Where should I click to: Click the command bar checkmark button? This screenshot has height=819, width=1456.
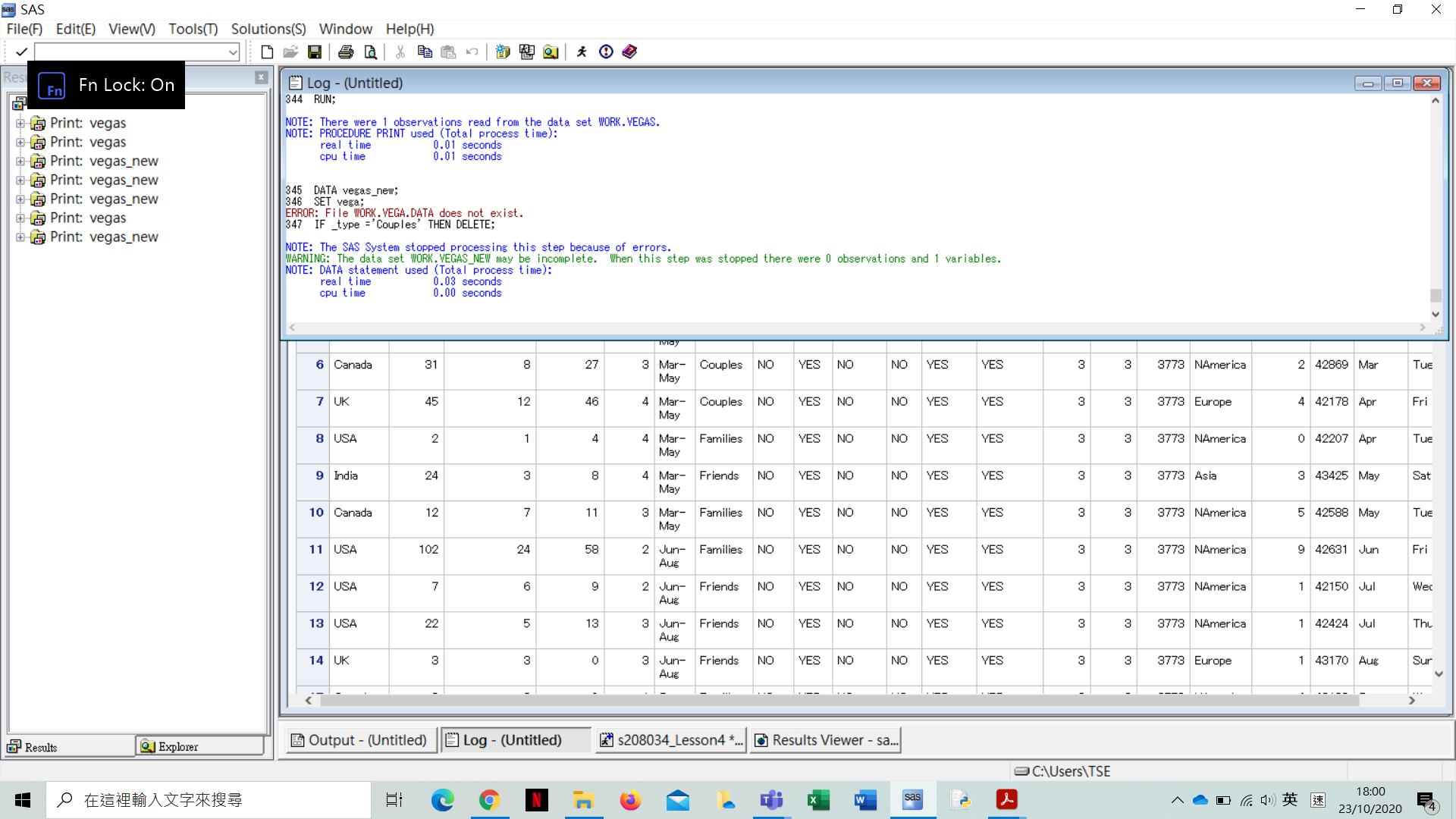click(21, 52)
